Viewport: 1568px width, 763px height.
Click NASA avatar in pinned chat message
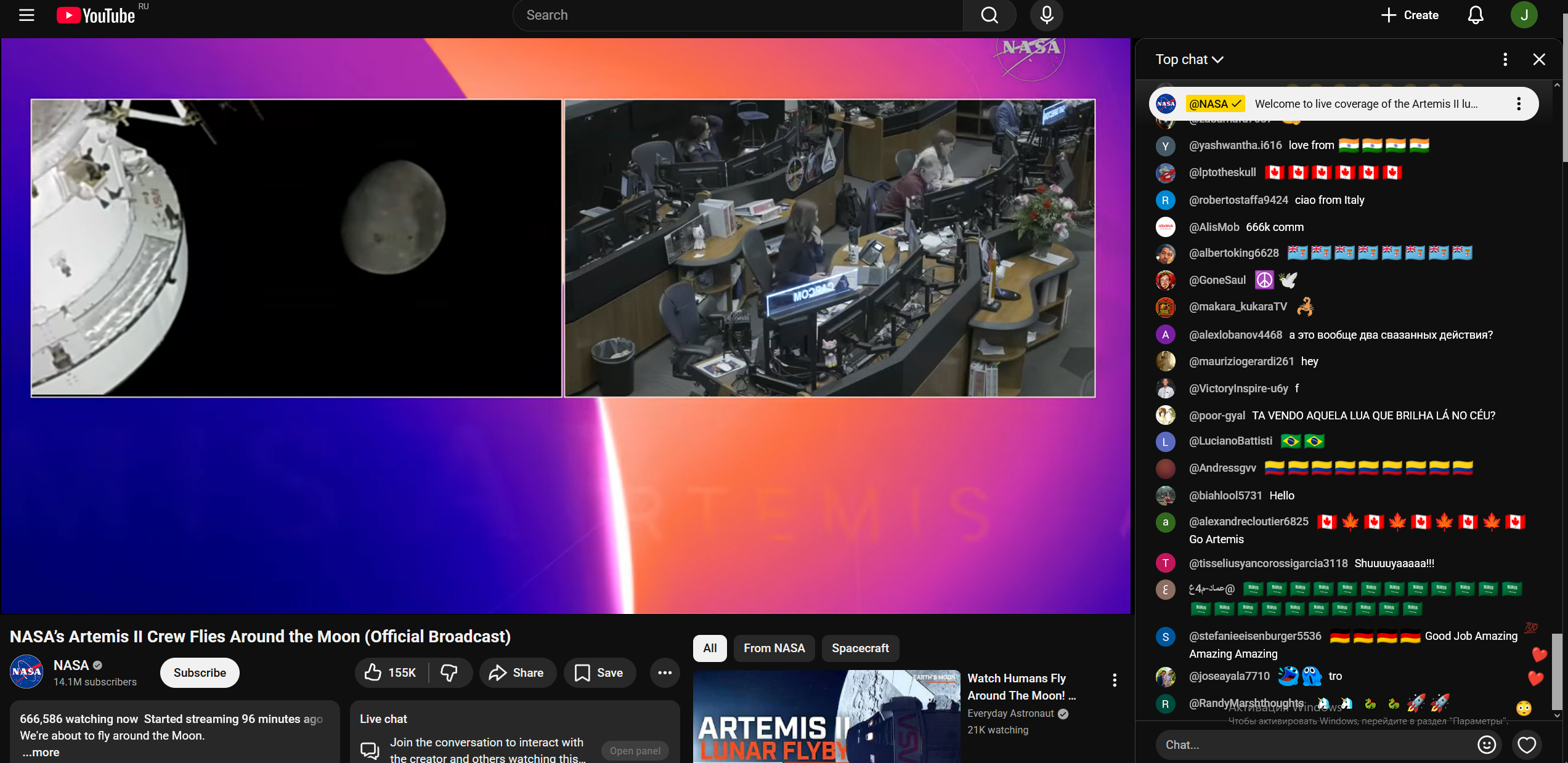[1166, 104]
